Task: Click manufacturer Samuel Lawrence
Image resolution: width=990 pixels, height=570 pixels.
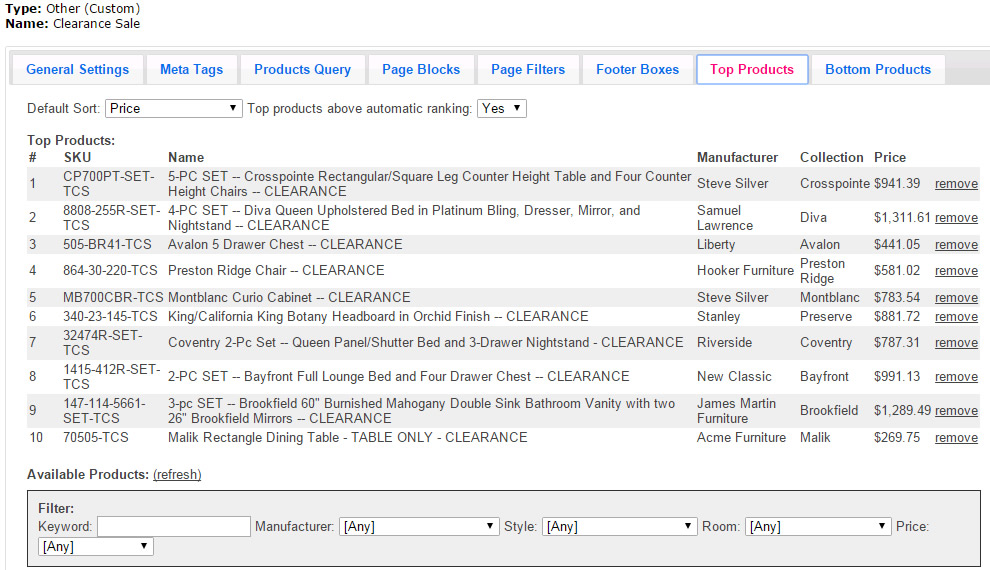Action: click(x=725, y=218)
